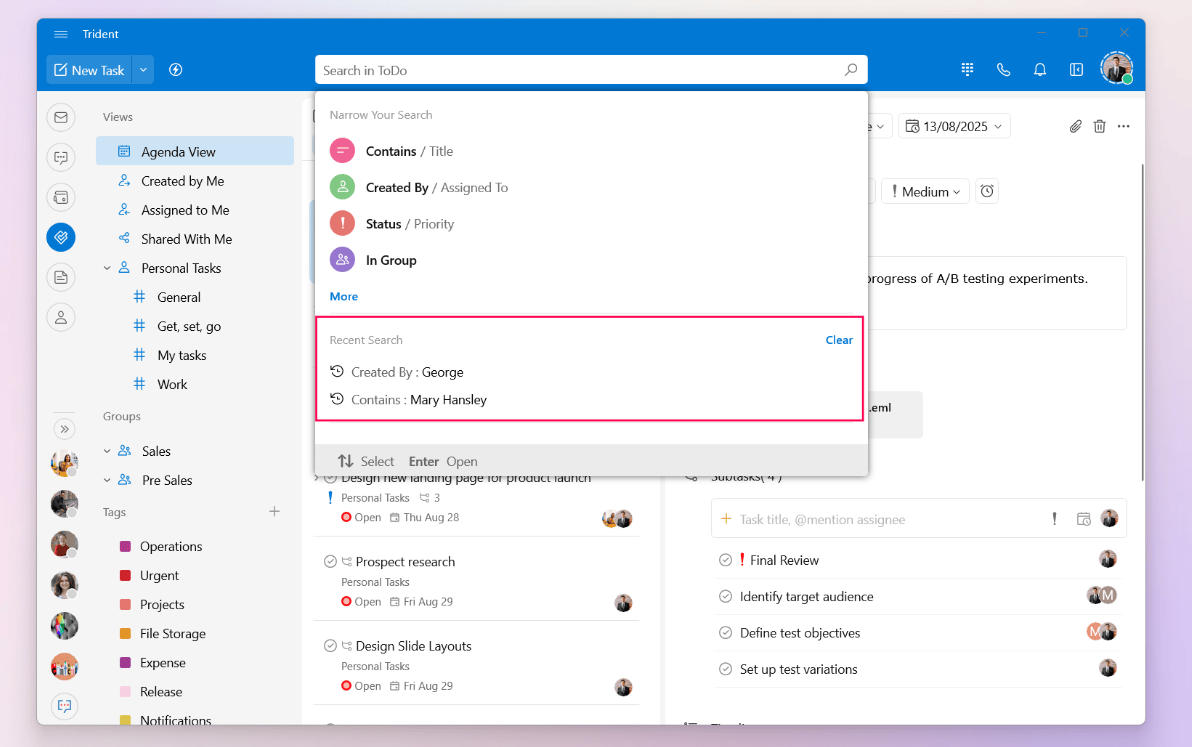Open the My tasks list
Screen dimensions: 1192x747
[x=182, y=355]
